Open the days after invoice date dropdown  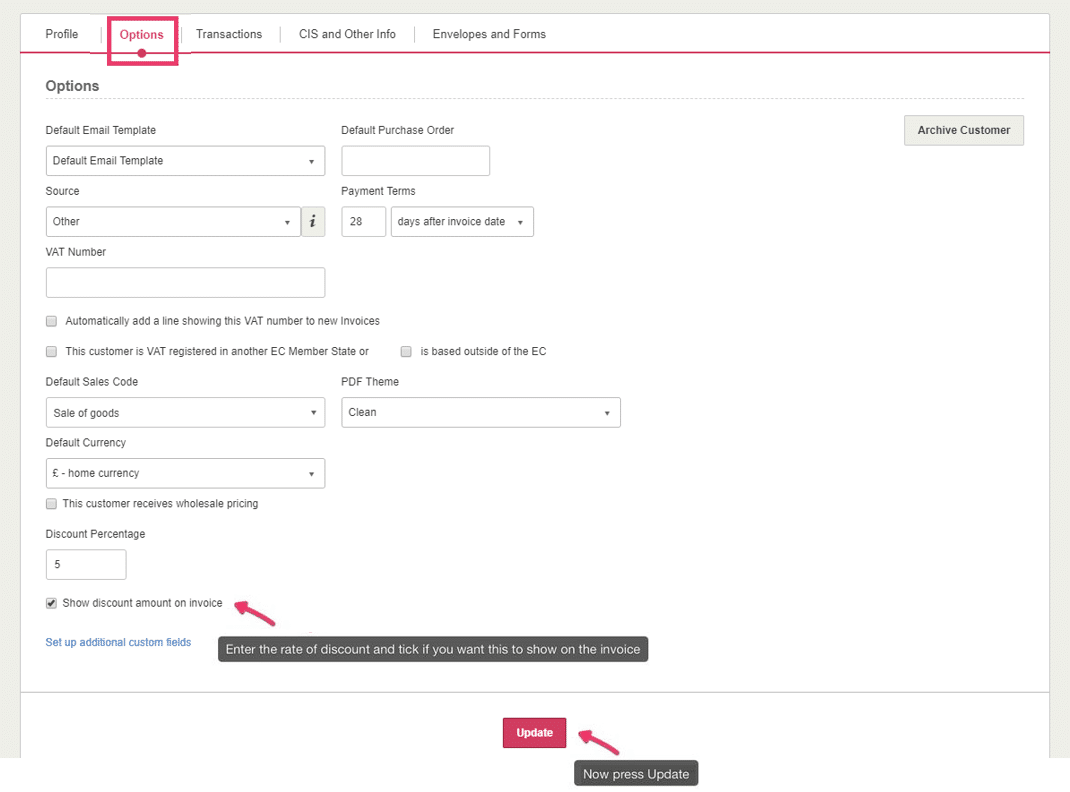(461, 222)
